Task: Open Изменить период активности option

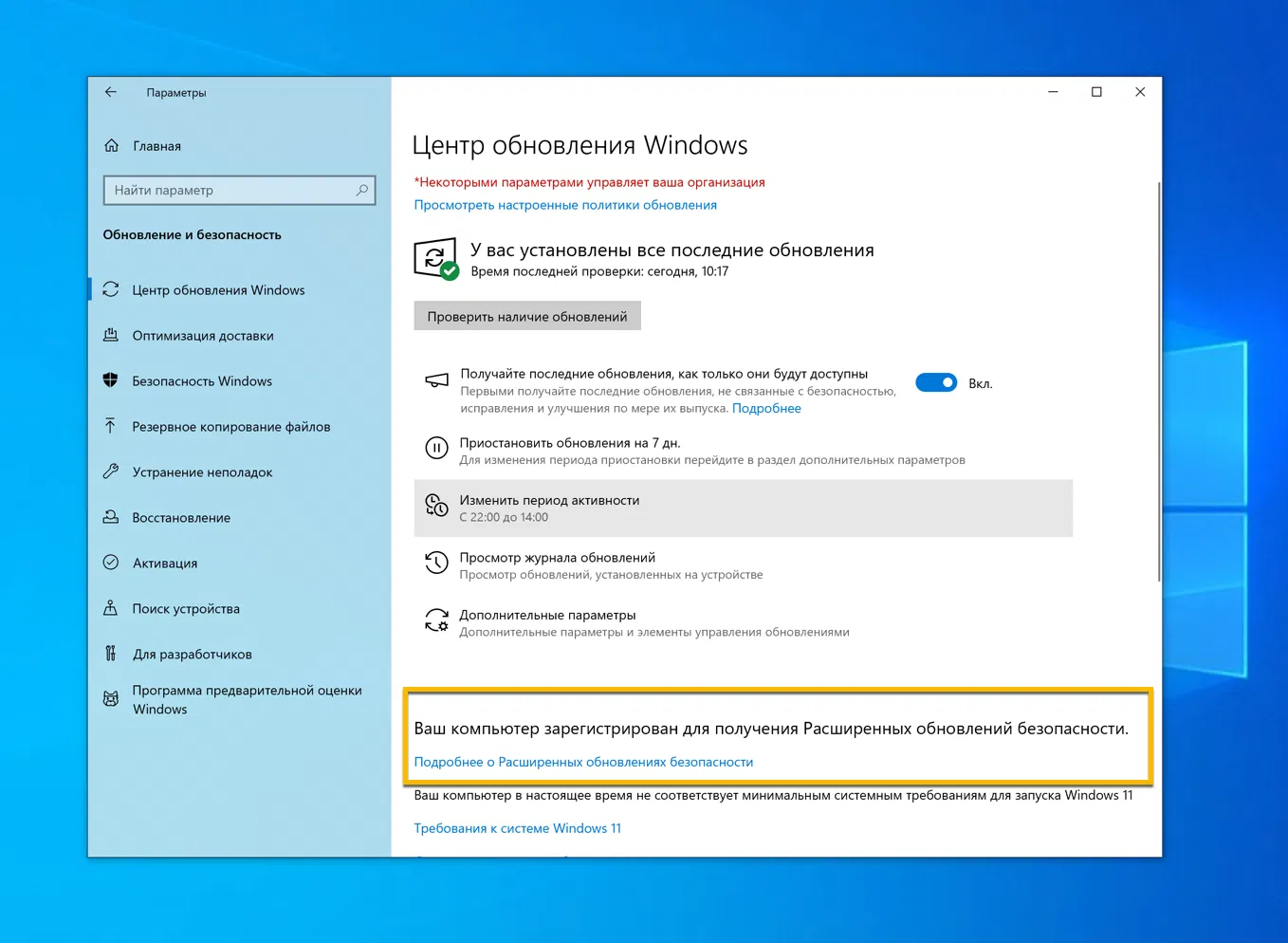Action: 744,508
